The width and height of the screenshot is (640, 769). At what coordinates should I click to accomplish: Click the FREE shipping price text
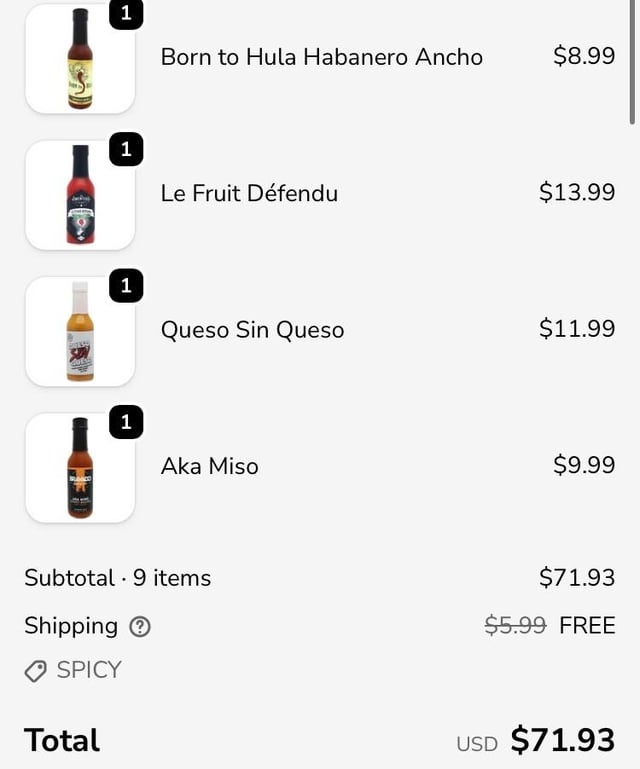coord(587,626)
